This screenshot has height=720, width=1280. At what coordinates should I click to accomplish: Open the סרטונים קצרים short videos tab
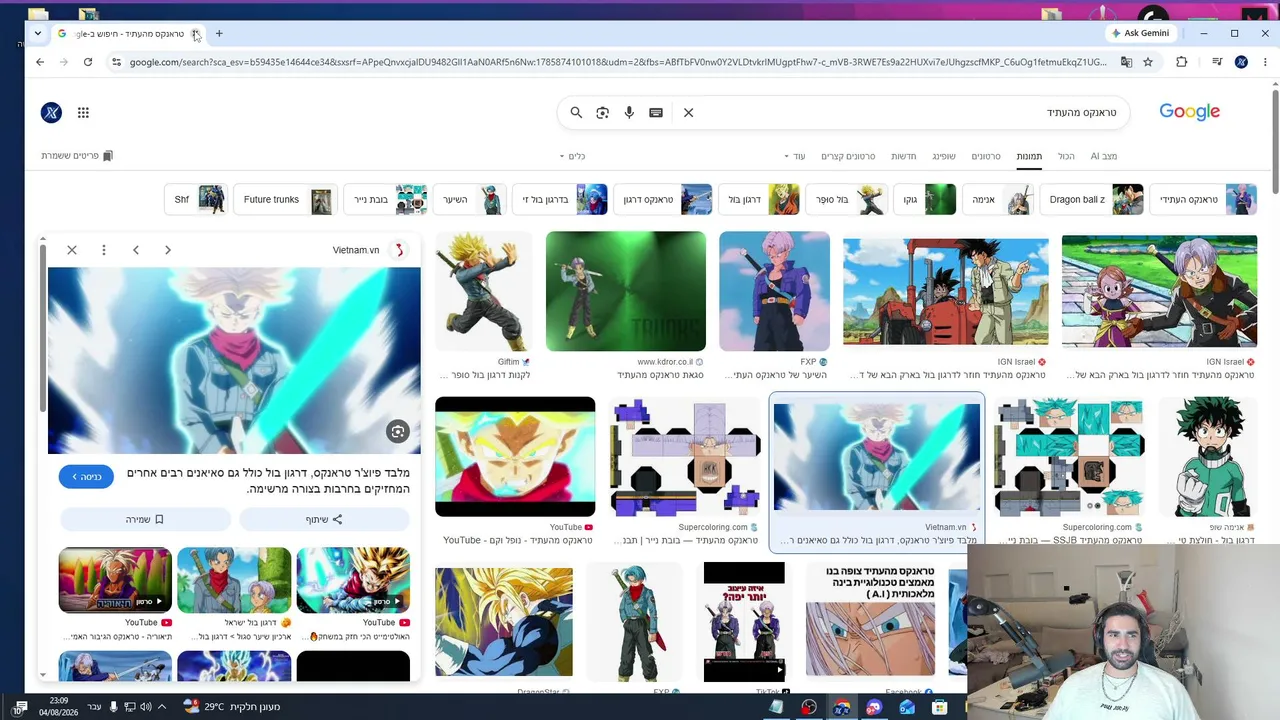(848, 156)
